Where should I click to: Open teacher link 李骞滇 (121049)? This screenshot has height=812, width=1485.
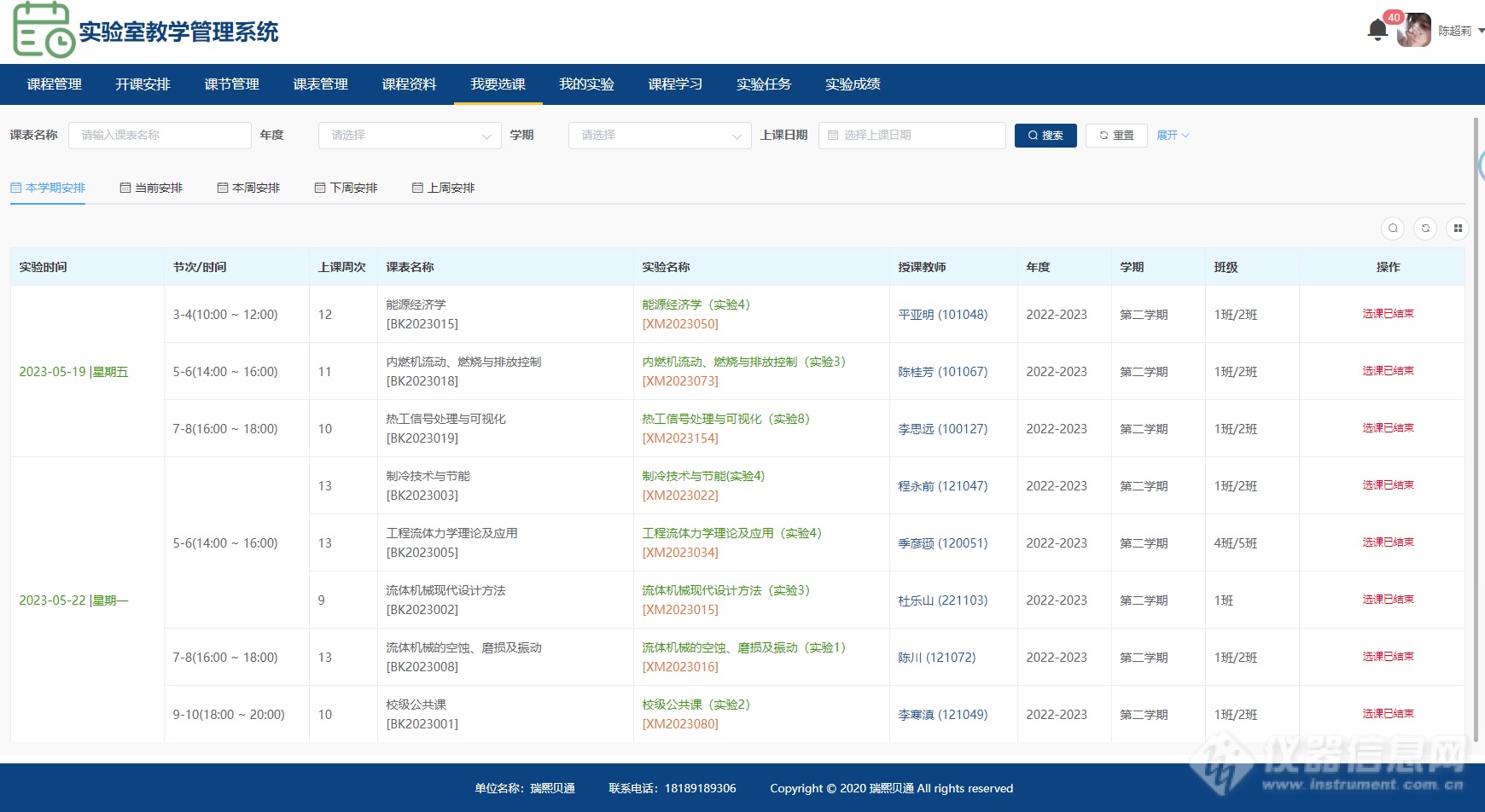point(942,715)
